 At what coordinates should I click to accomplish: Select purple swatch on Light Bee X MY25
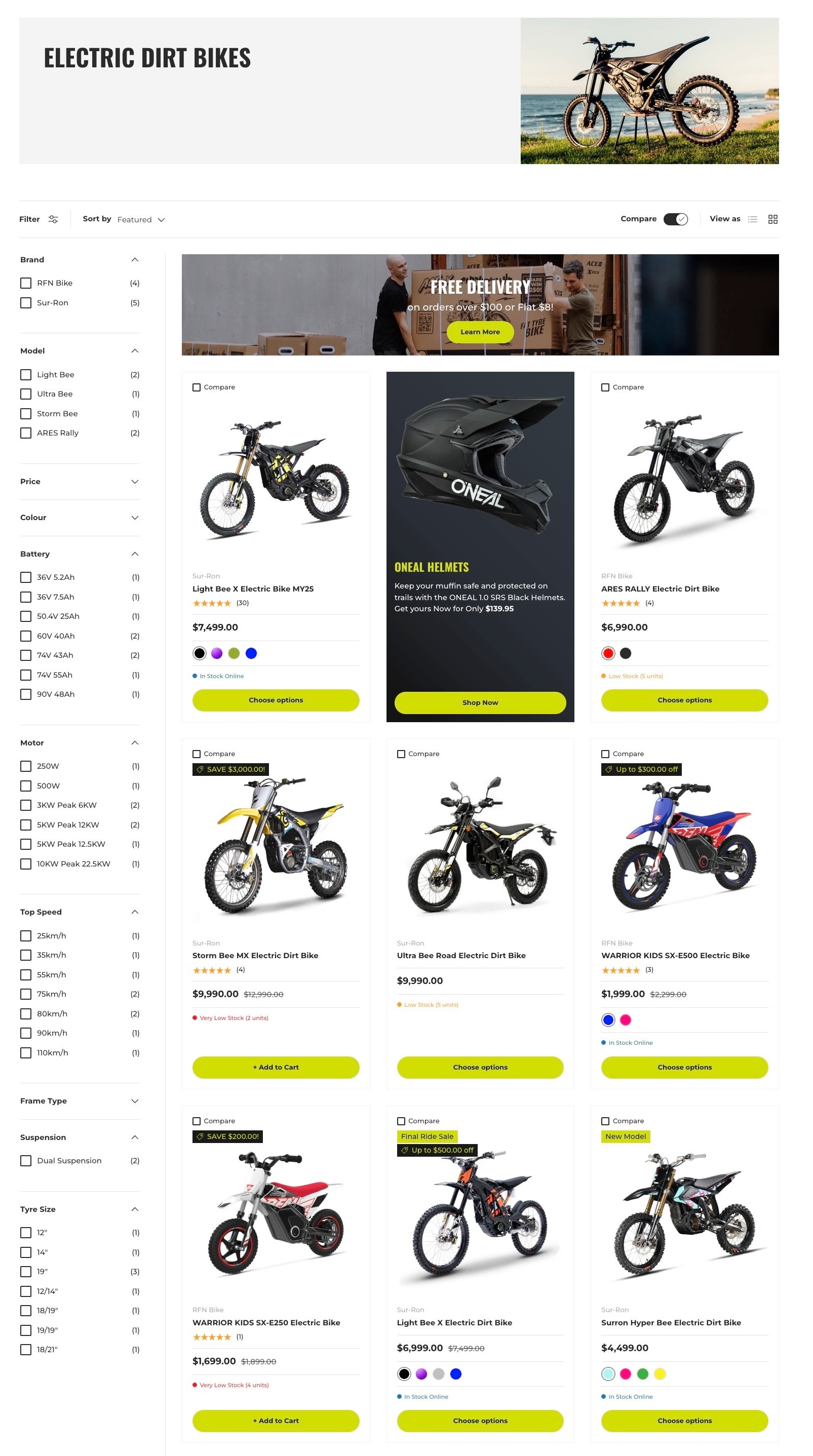(216, 653)
